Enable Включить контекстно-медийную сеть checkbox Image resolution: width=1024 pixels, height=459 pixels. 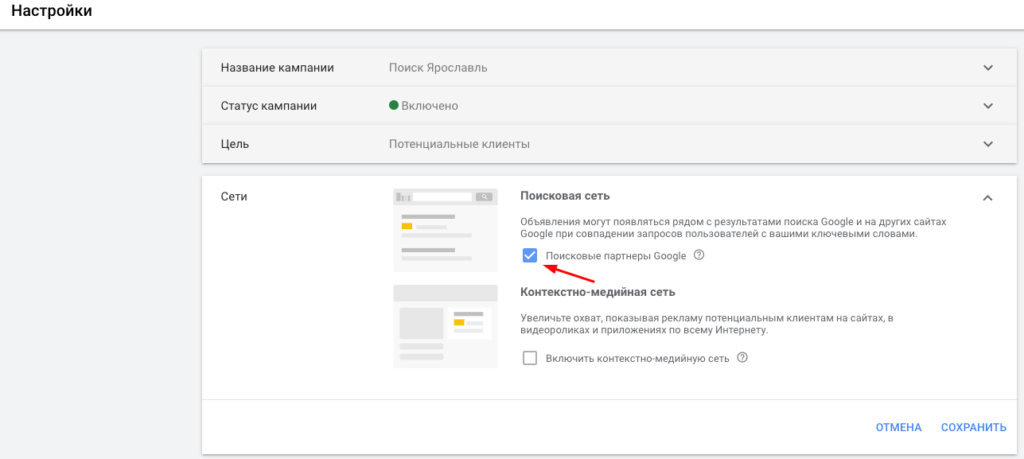click(530, 358)
